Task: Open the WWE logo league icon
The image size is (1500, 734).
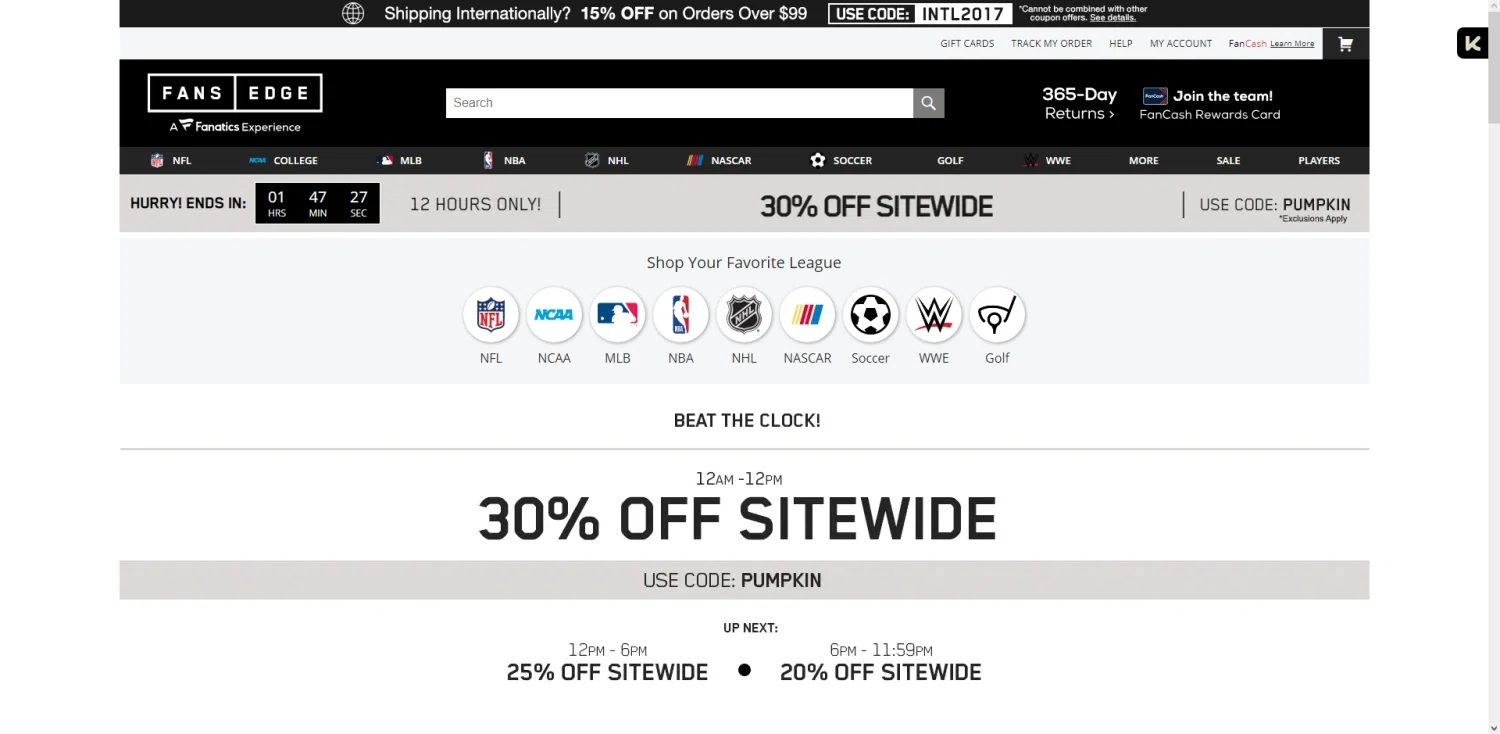Action: coord(934,315)
